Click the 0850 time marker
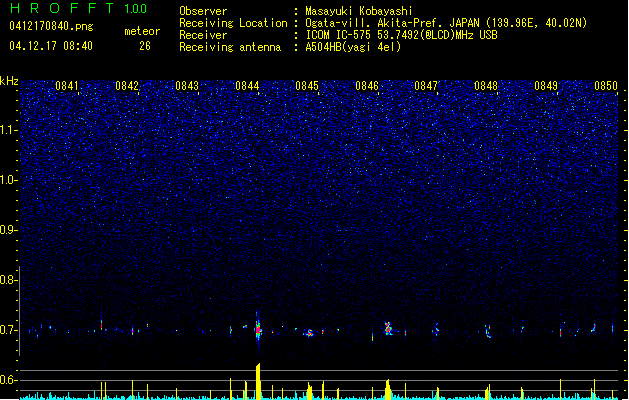The width and height of the screenshot is (629, 400). pos(606,86)
